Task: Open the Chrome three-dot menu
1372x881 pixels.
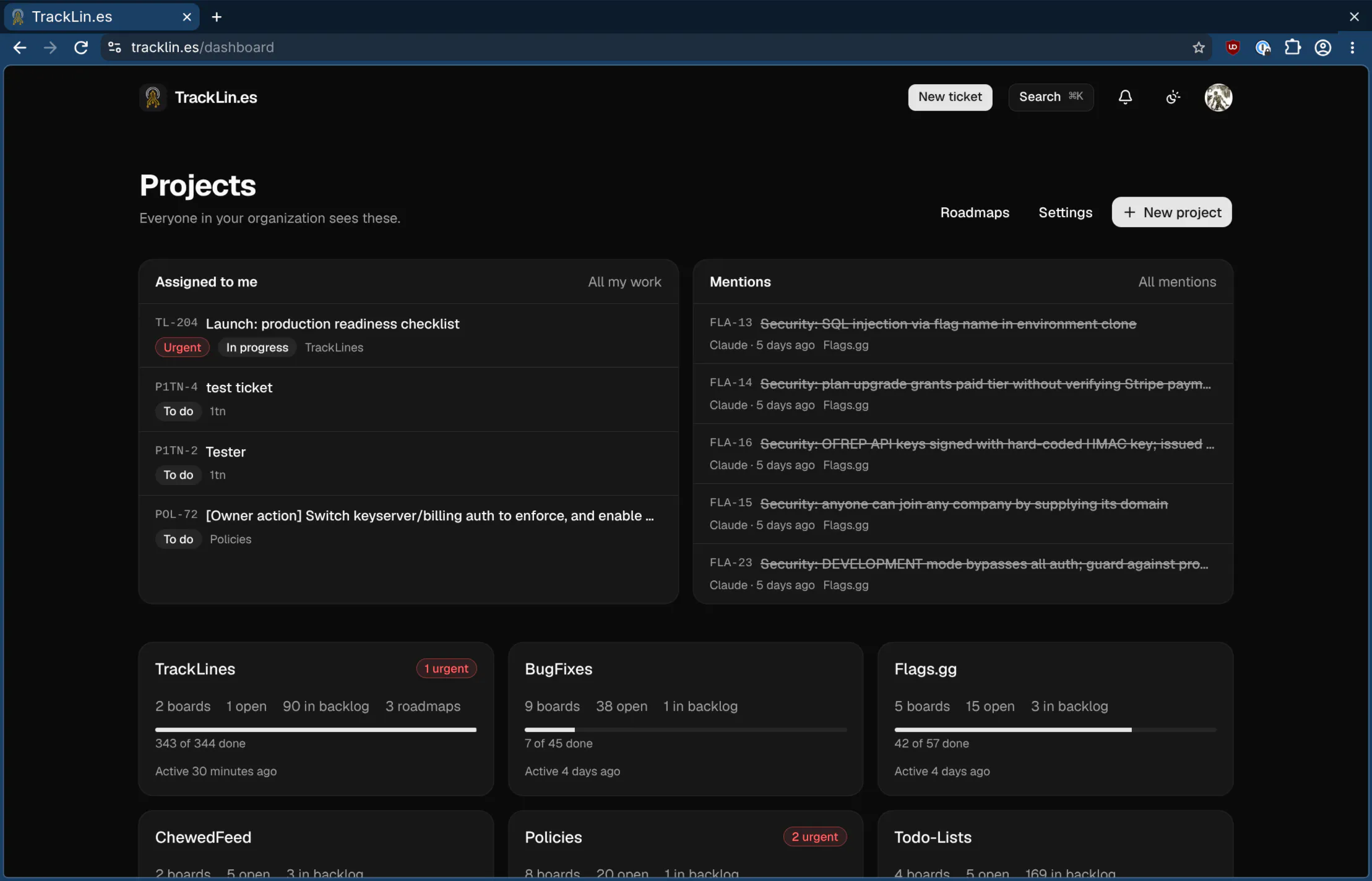Action: pos(1352,48)
